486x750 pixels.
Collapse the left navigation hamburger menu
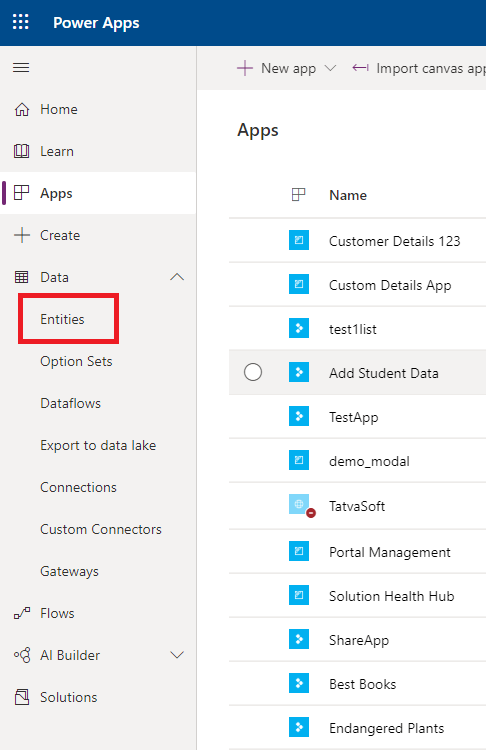tap(21, 67)
